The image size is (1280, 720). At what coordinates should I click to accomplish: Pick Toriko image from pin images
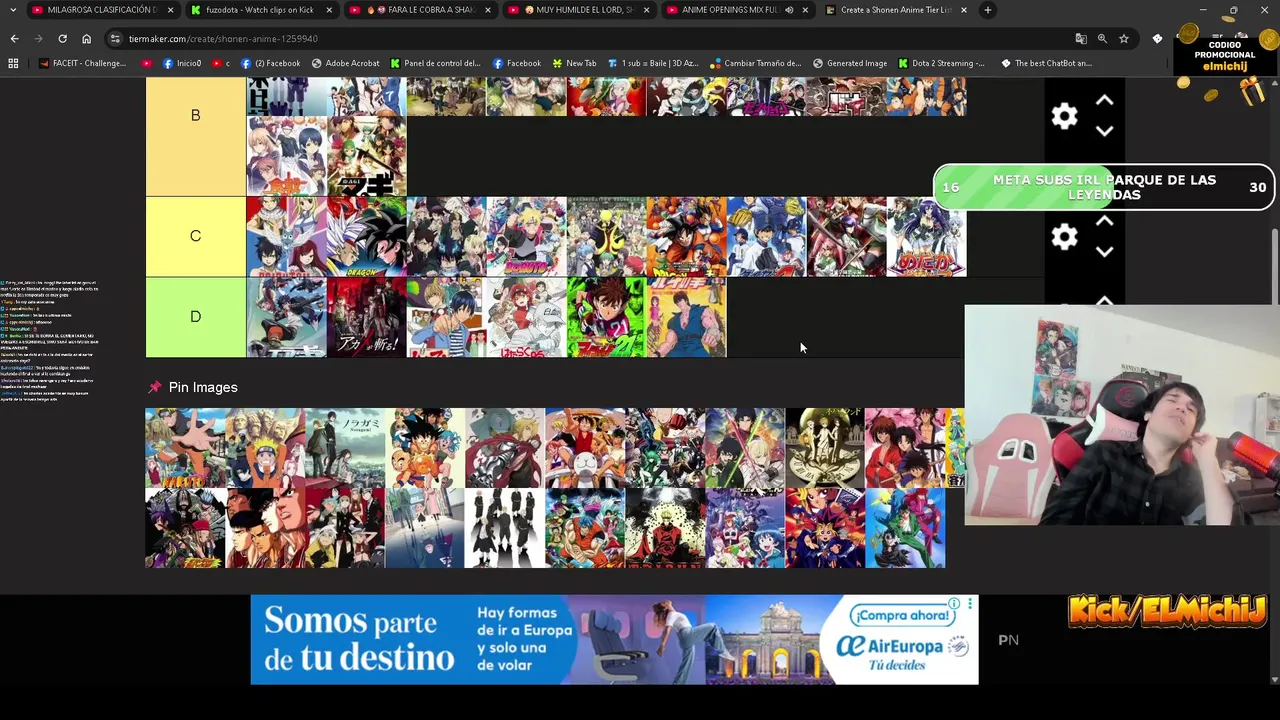[585, 528]
